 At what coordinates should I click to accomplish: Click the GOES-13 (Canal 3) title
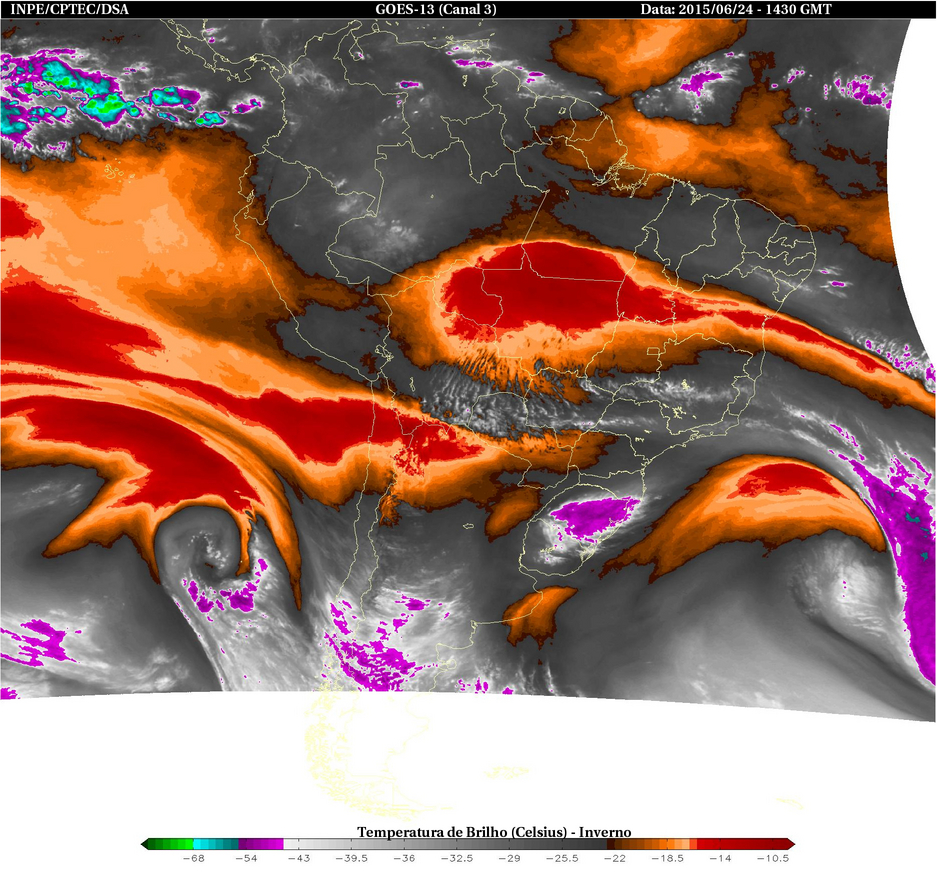(x=436, y=10)
